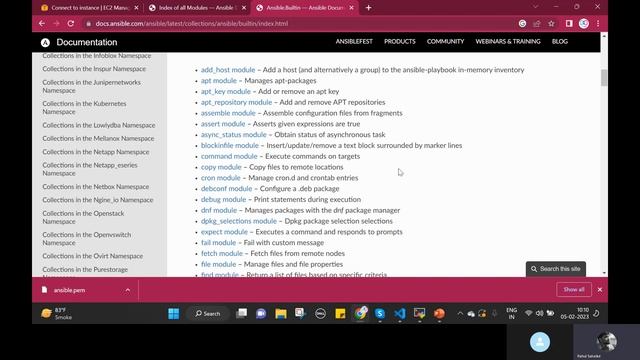Click the taskbar Search box
This screenshot has width=640, height=360.
[208, 313]
